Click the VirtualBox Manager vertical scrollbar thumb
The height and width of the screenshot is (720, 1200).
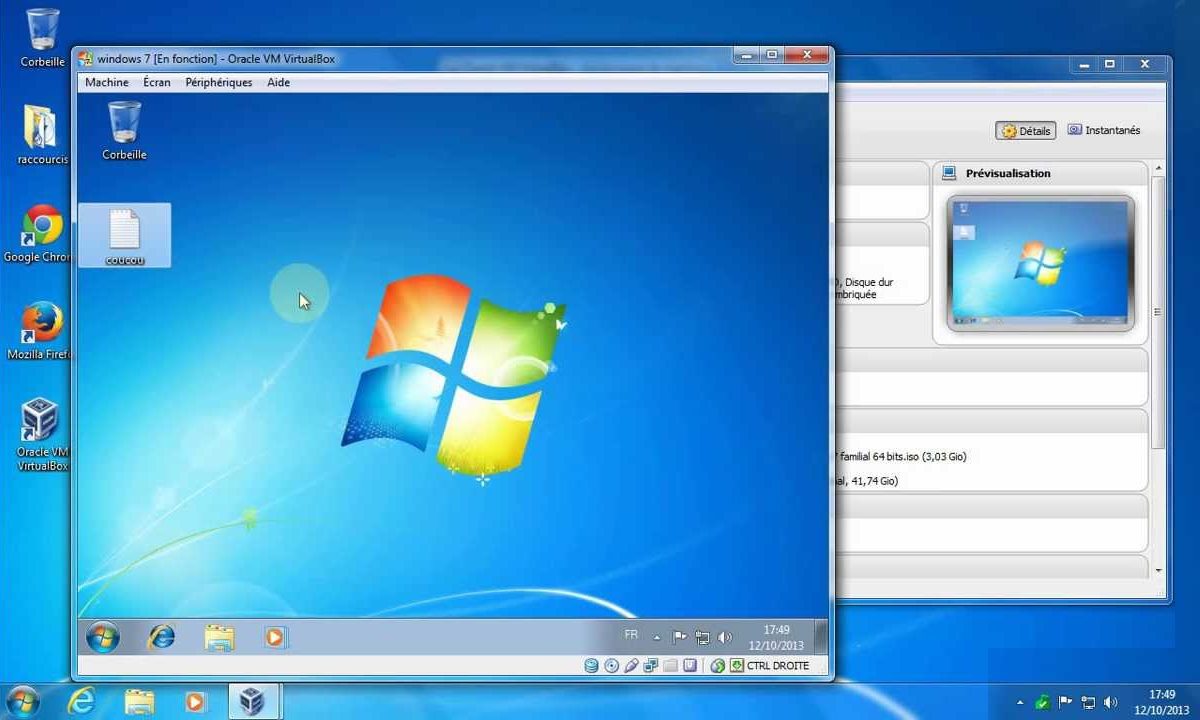[x=1158, y=312]
